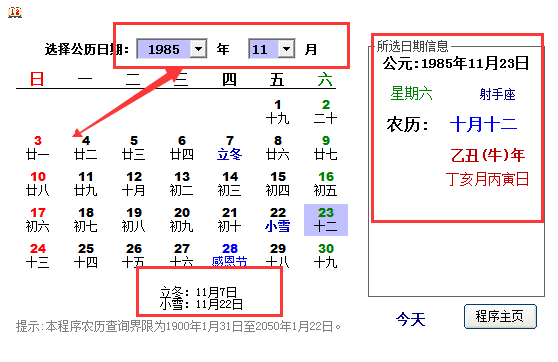Click solar term line 立冬: 11月7日

point(198,293)
